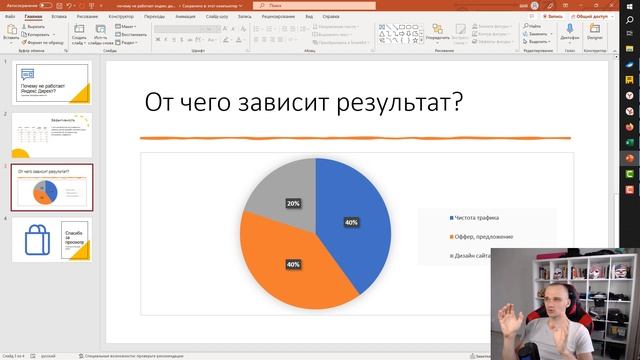Undo the last action in title bar

[x=69, y=6]
